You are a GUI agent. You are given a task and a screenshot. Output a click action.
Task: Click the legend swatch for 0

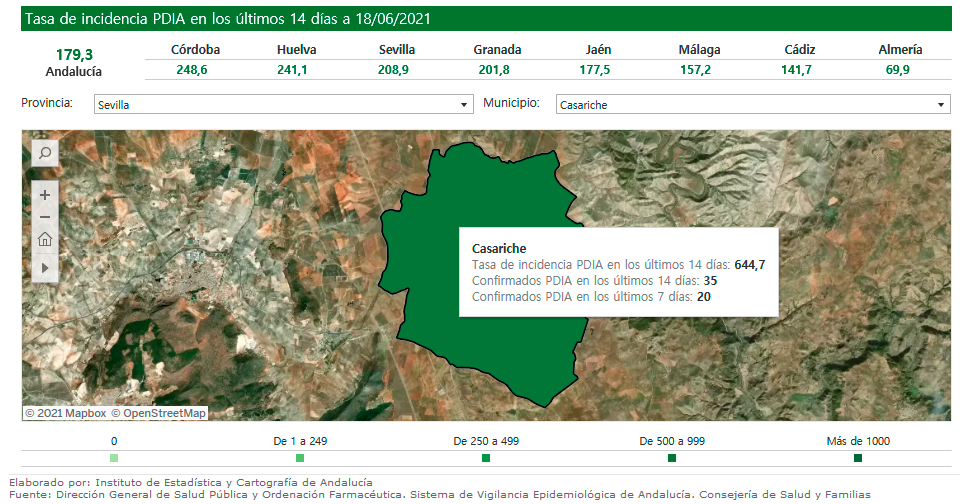click(x=114, y=458)
